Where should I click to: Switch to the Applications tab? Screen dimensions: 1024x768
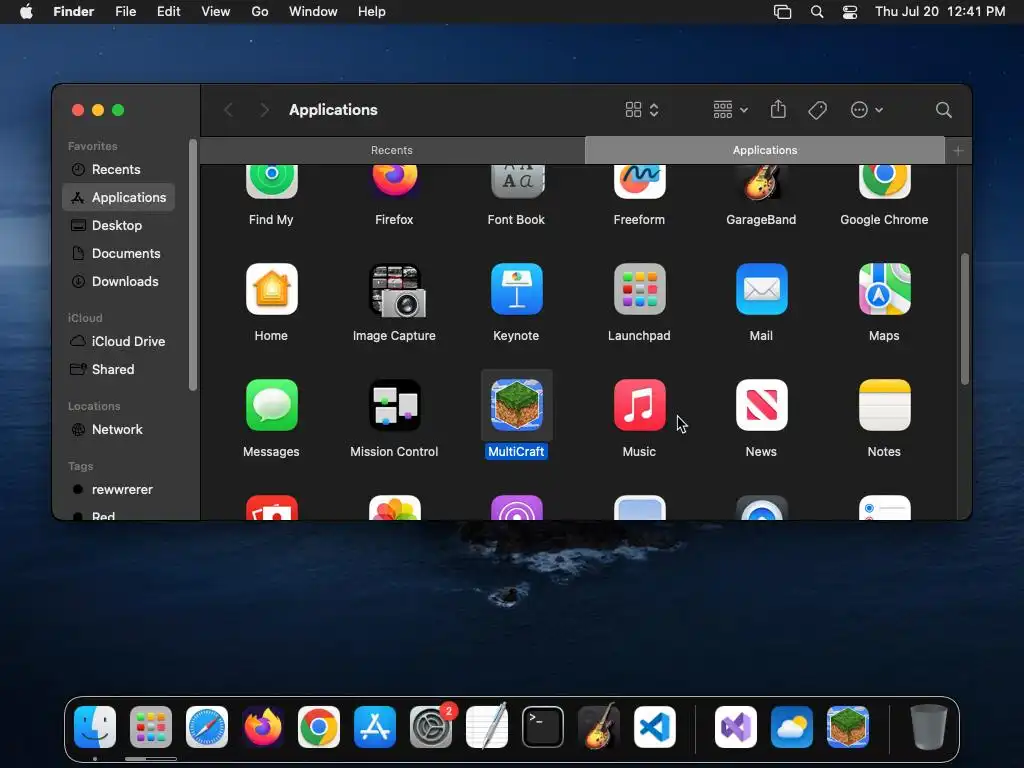[765, 150]
